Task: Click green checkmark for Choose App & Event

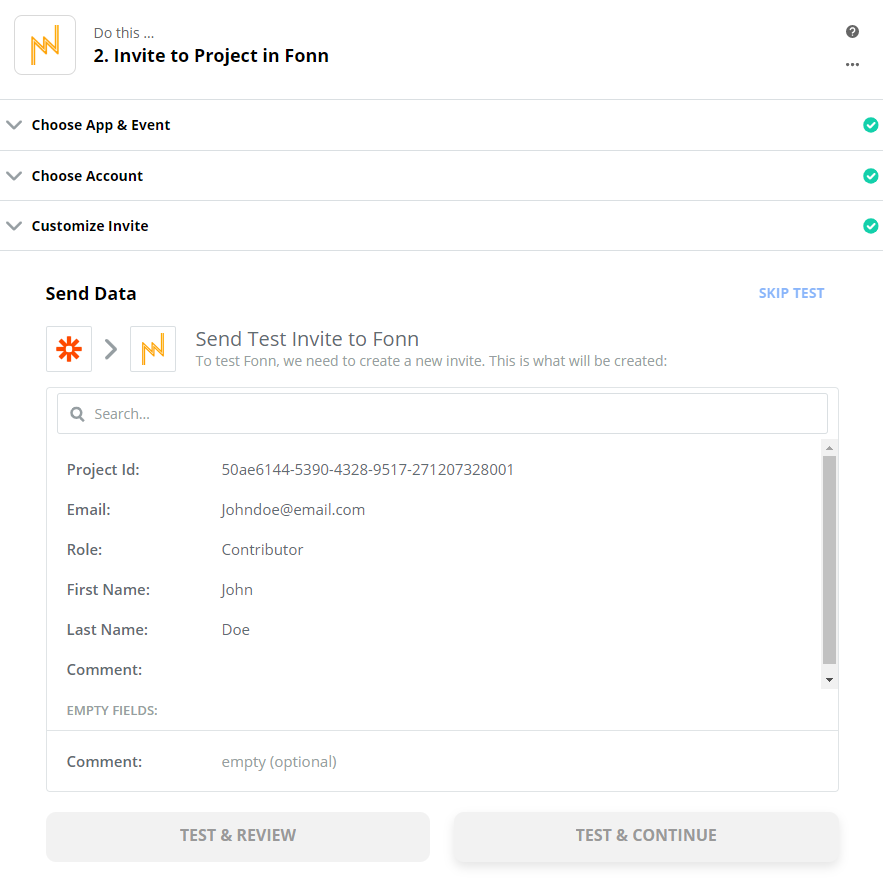Action: pos(870,125)
